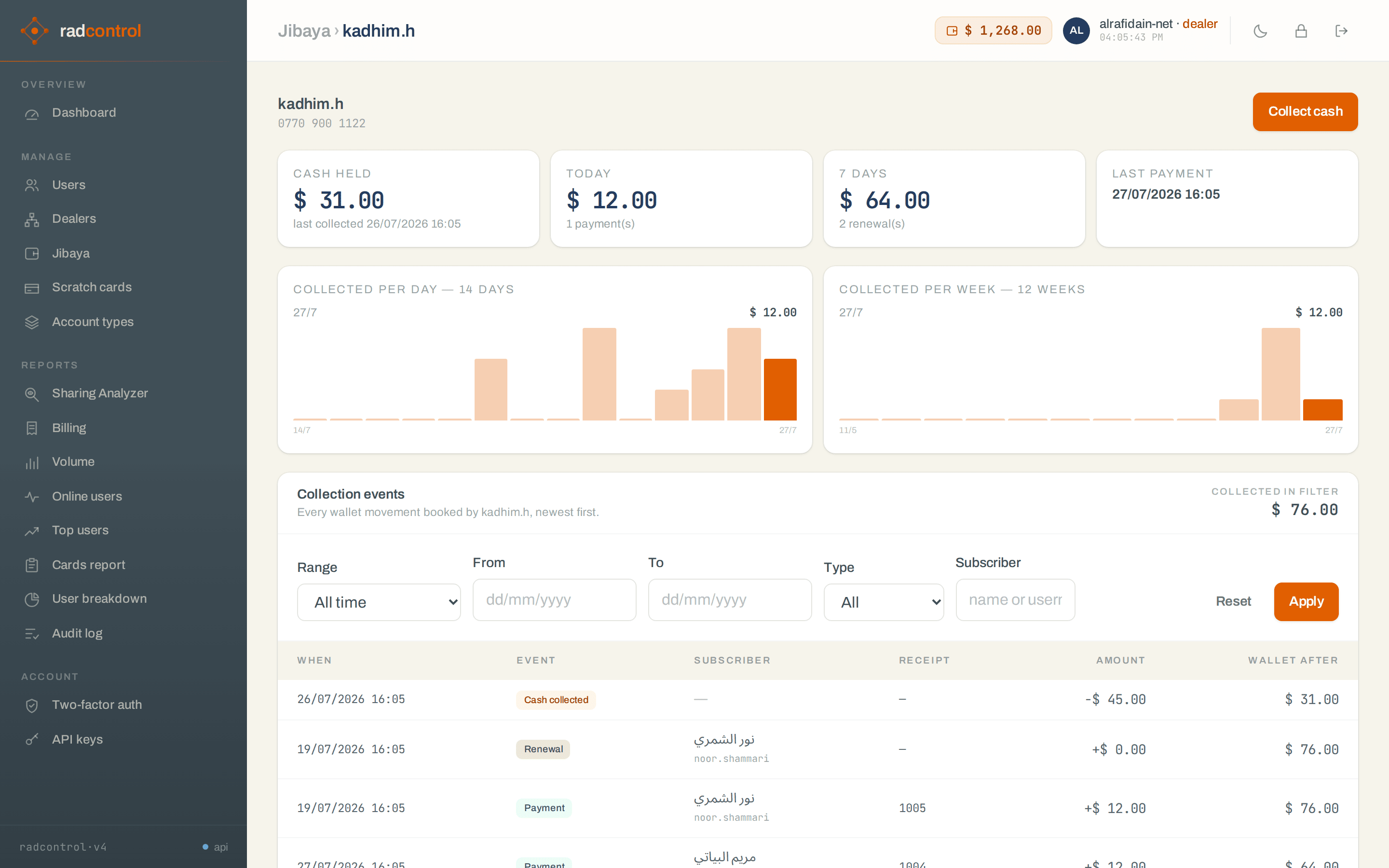Viewport: 1389px width, 868px height.
Task: Click the Users people icon
Action: tap(31, 186)
